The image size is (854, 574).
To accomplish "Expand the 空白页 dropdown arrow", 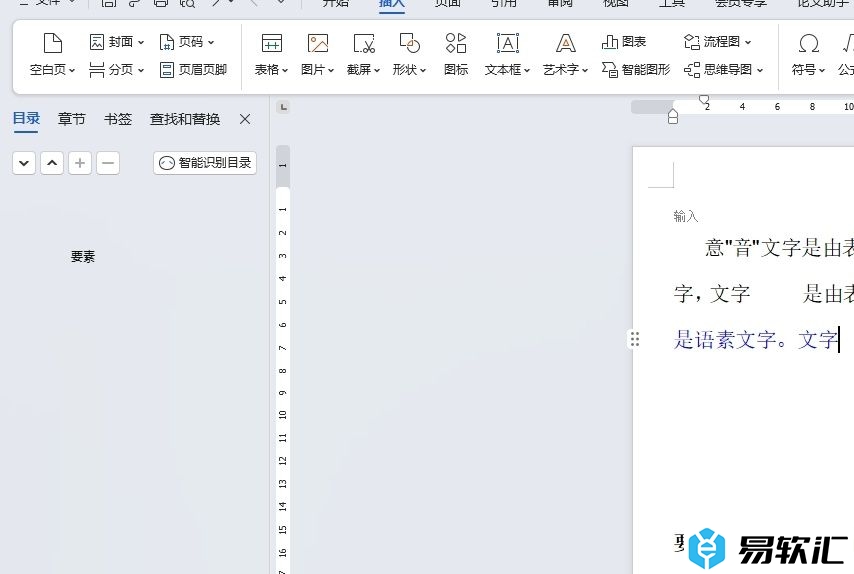I will coord(71,70).
